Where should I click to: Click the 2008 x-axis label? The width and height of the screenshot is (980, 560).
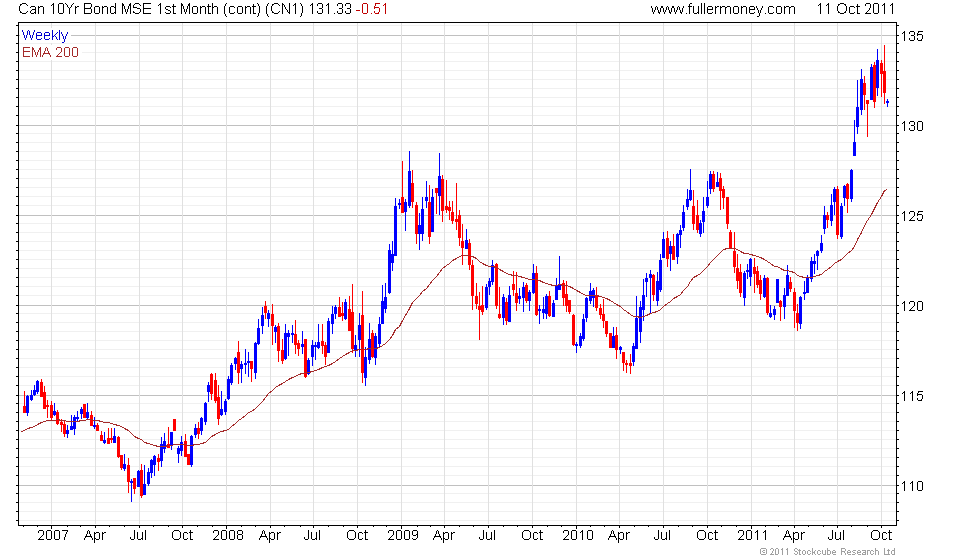pyautogui.click(x=228, y=536)
